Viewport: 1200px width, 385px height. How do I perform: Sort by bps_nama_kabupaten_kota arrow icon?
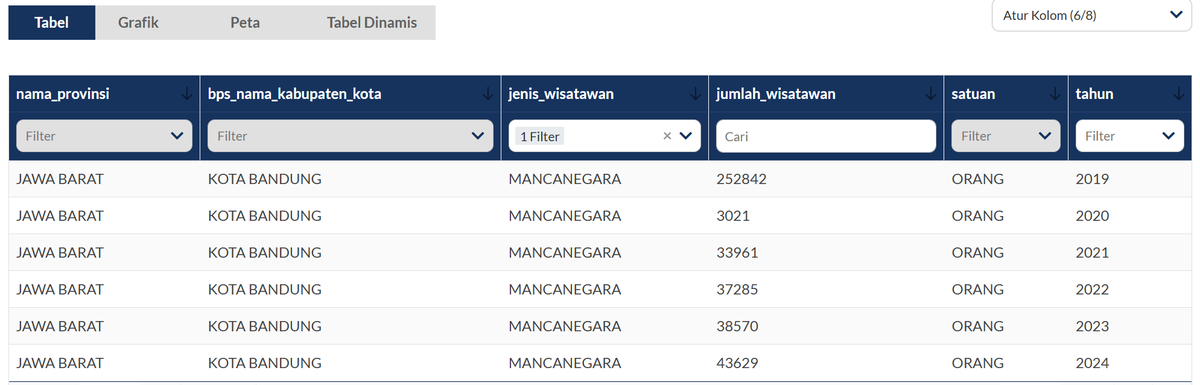488,94
